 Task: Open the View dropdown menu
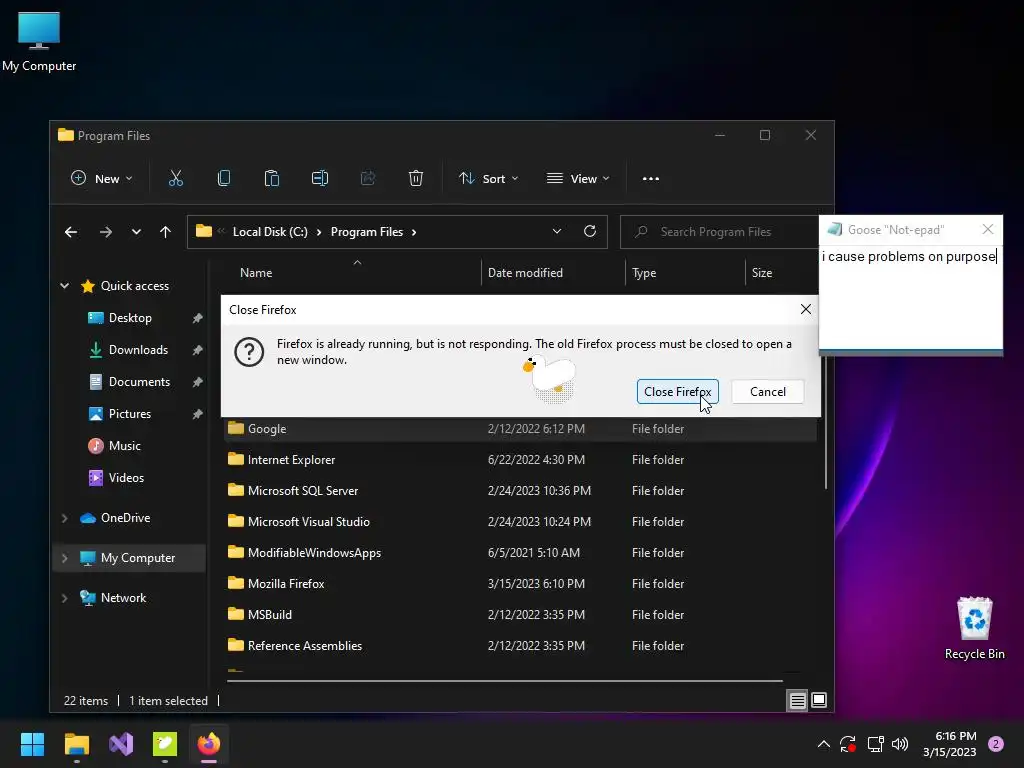click(578, 178)
